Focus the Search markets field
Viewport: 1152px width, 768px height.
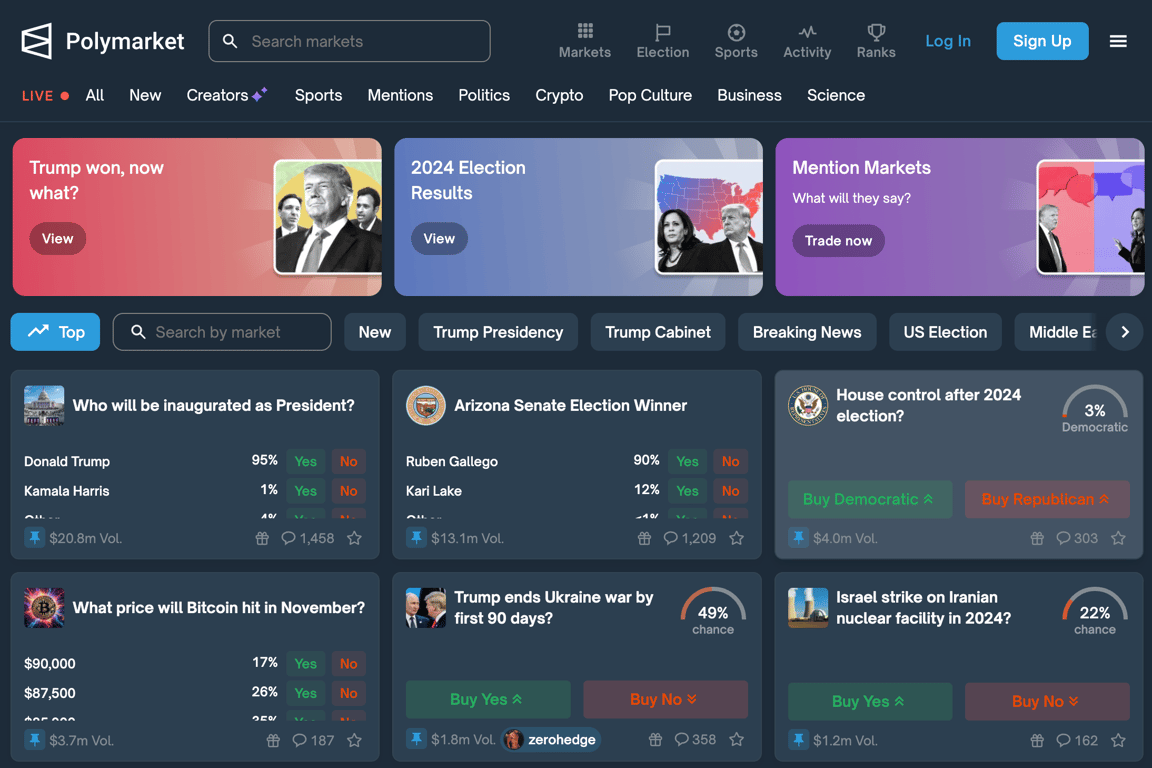coord(350,41)
